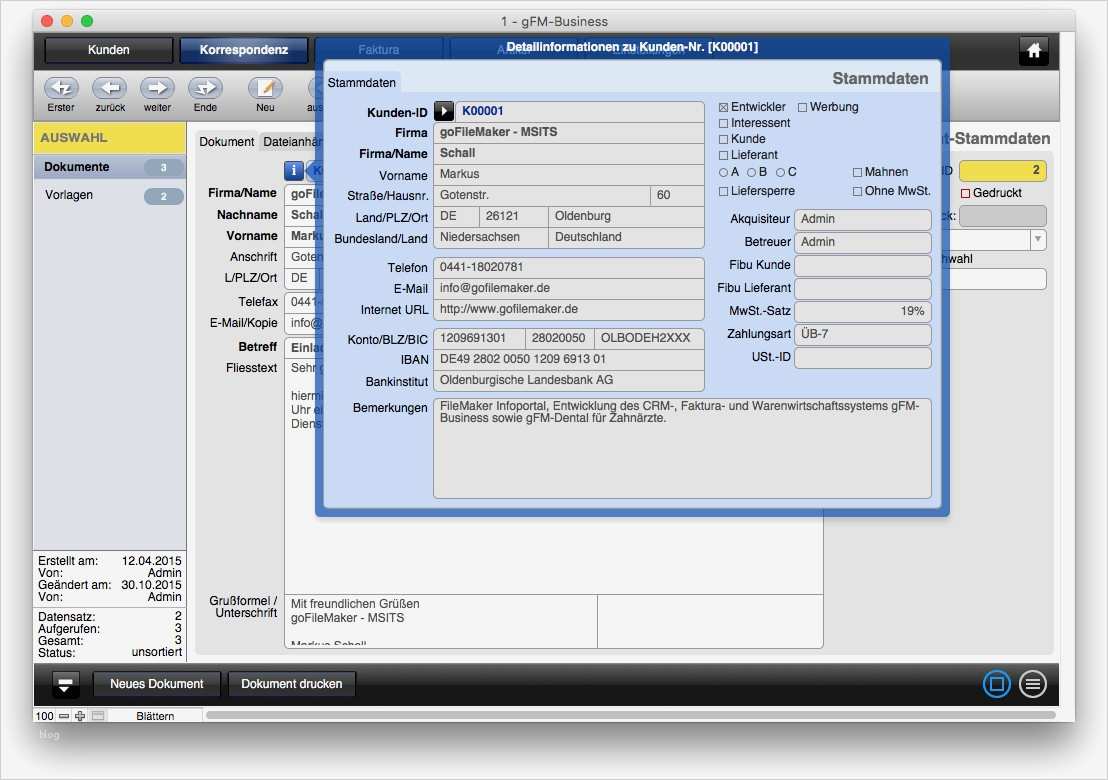
Task: Click the Bemerkungen text area
Action: click(x=682, y=449)
